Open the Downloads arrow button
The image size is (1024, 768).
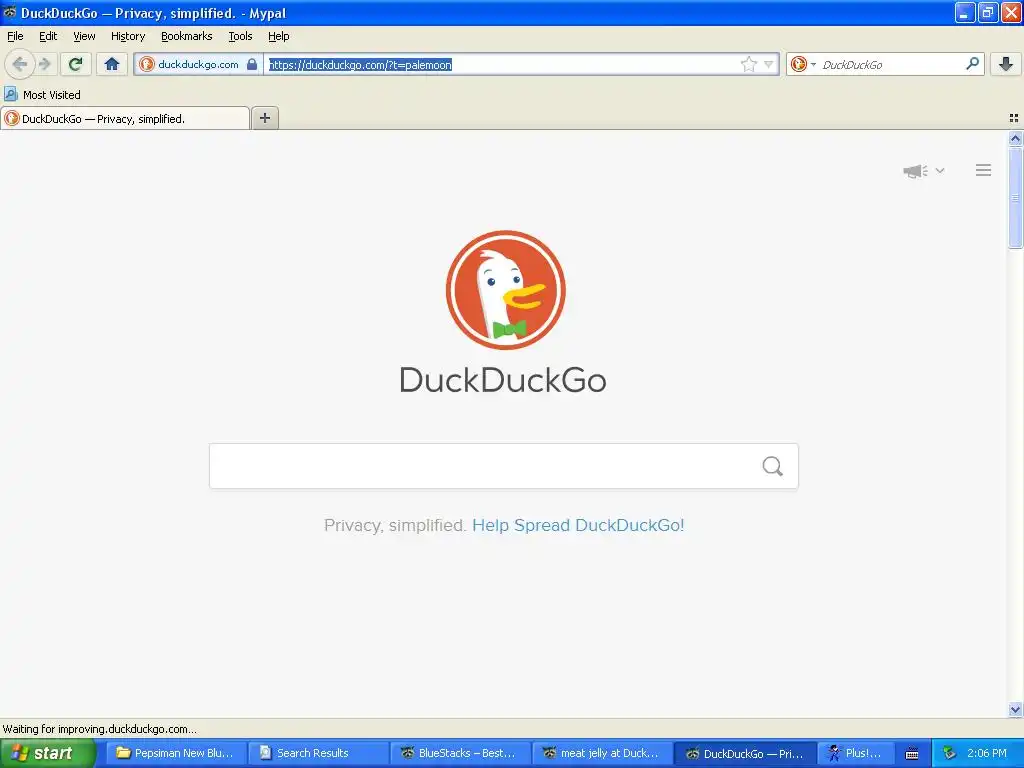pos(1006,64)
